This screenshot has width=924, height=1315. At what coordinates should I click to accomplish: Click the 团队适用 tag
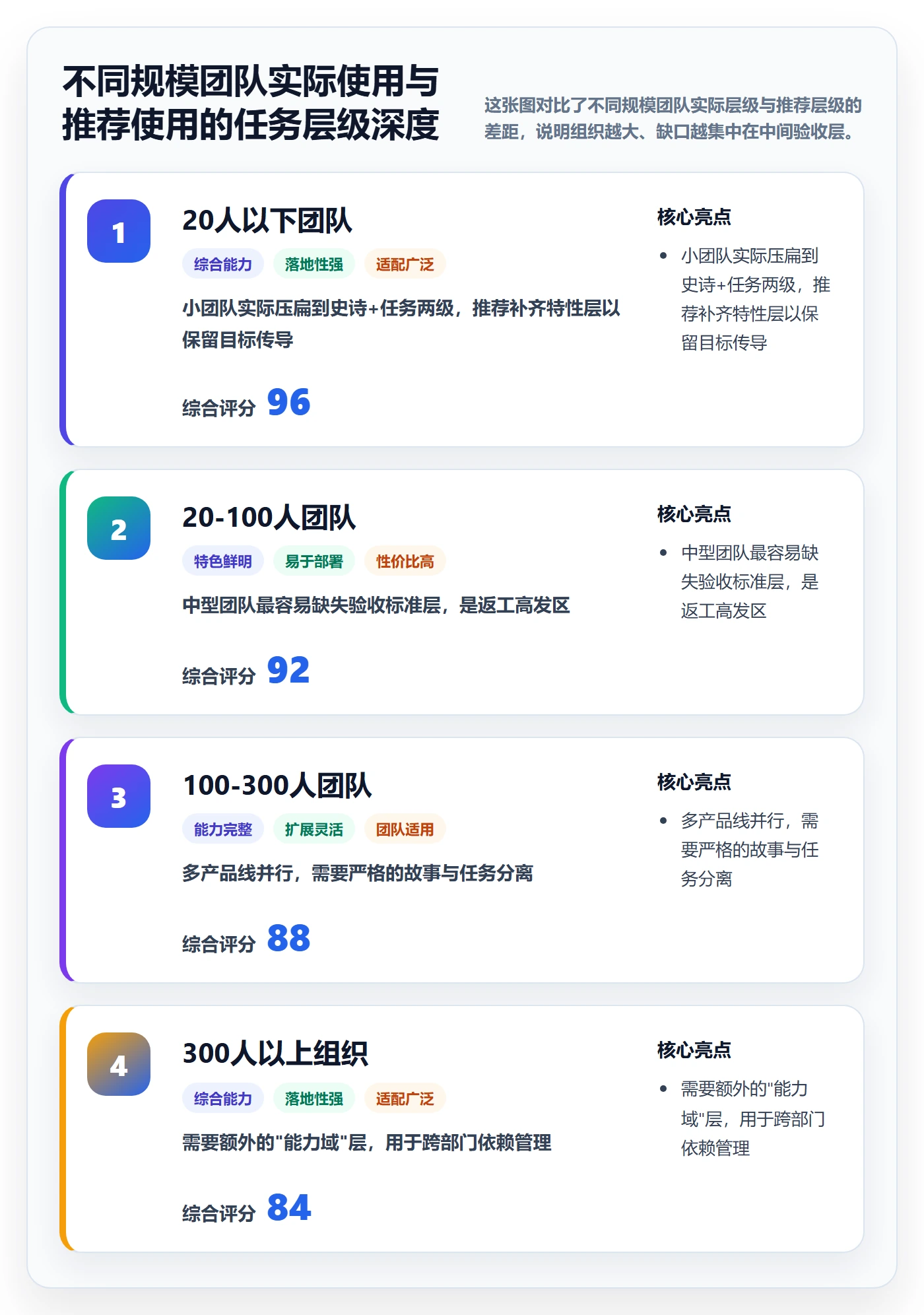point(405,830)
